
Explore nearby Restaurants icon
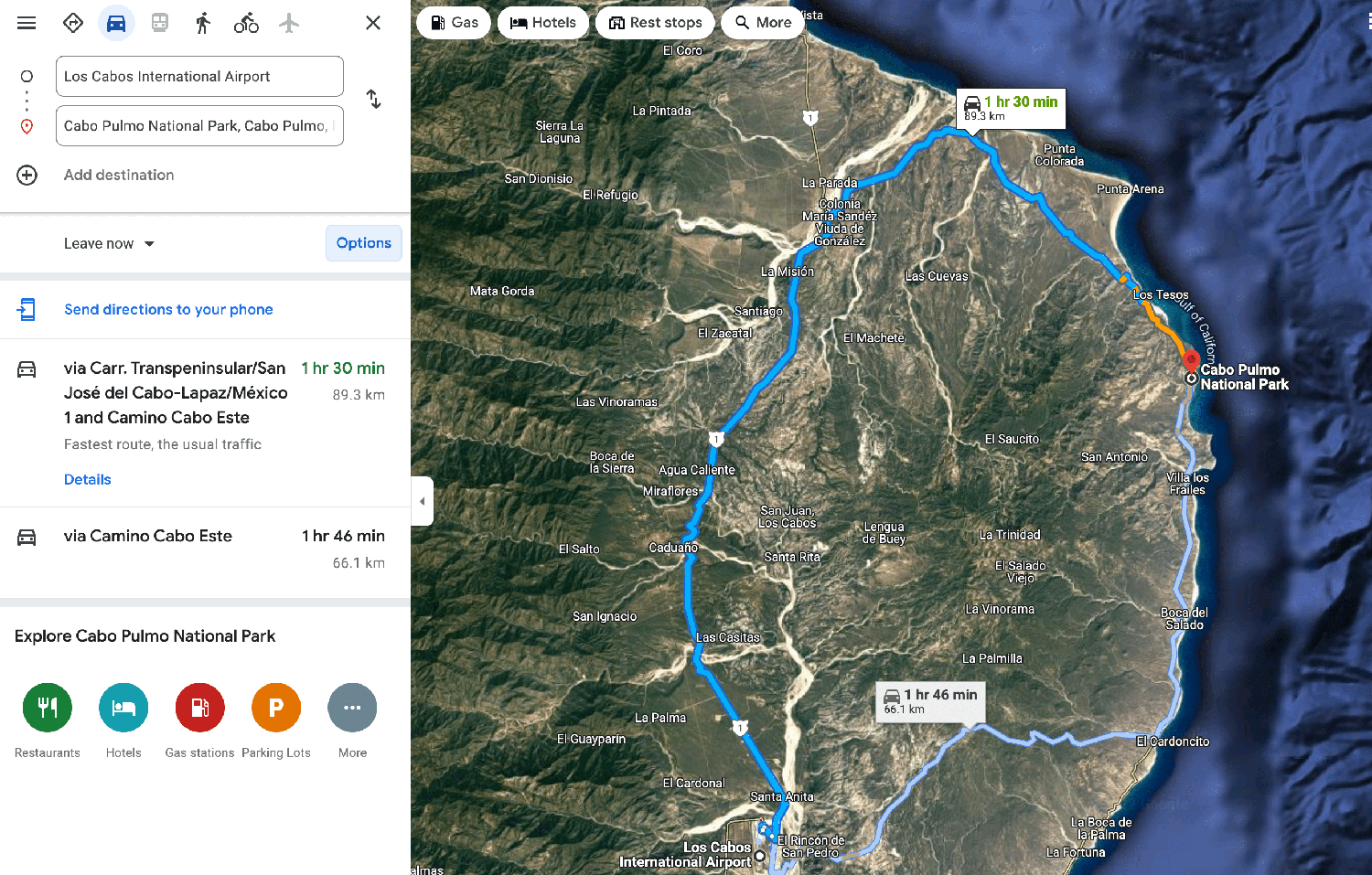click(48, 708)
